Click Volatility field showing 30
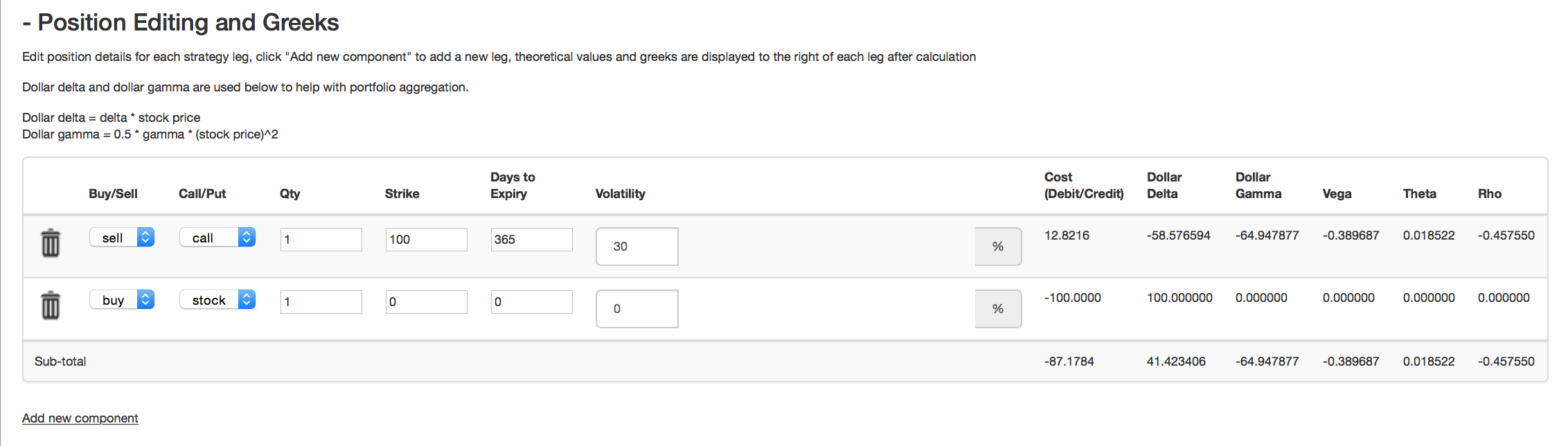The image size is (1568, 446). (x=636, y=247)
